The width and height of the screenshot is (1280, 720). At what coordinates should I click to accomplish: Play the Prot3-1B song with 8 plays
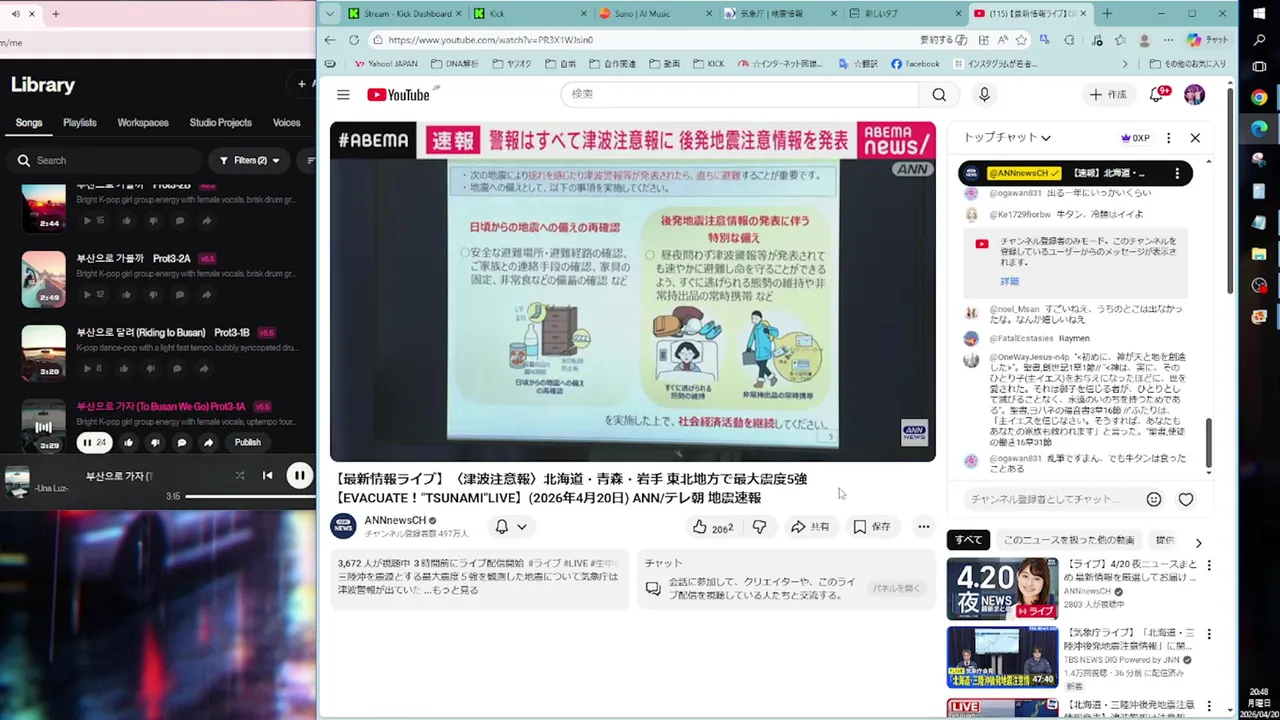[93, 368]
